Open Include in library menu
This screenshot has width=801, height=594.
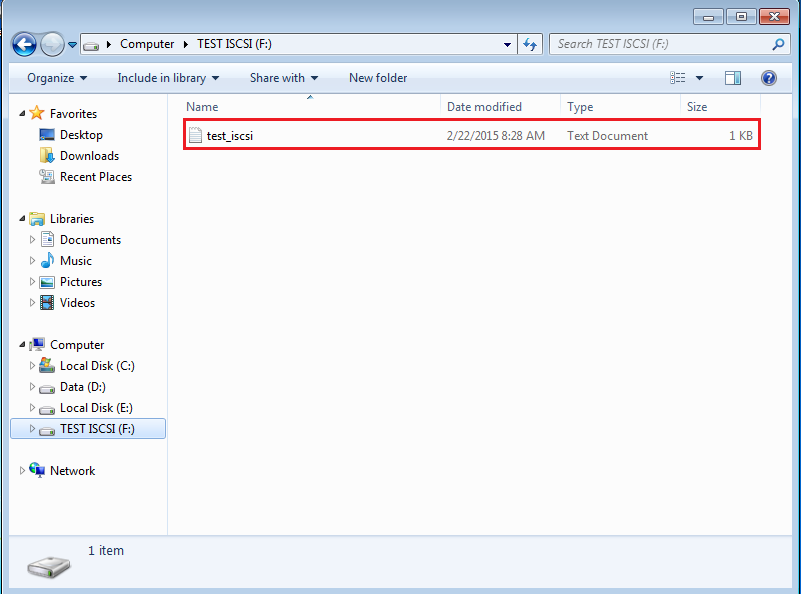pos(168,78)
